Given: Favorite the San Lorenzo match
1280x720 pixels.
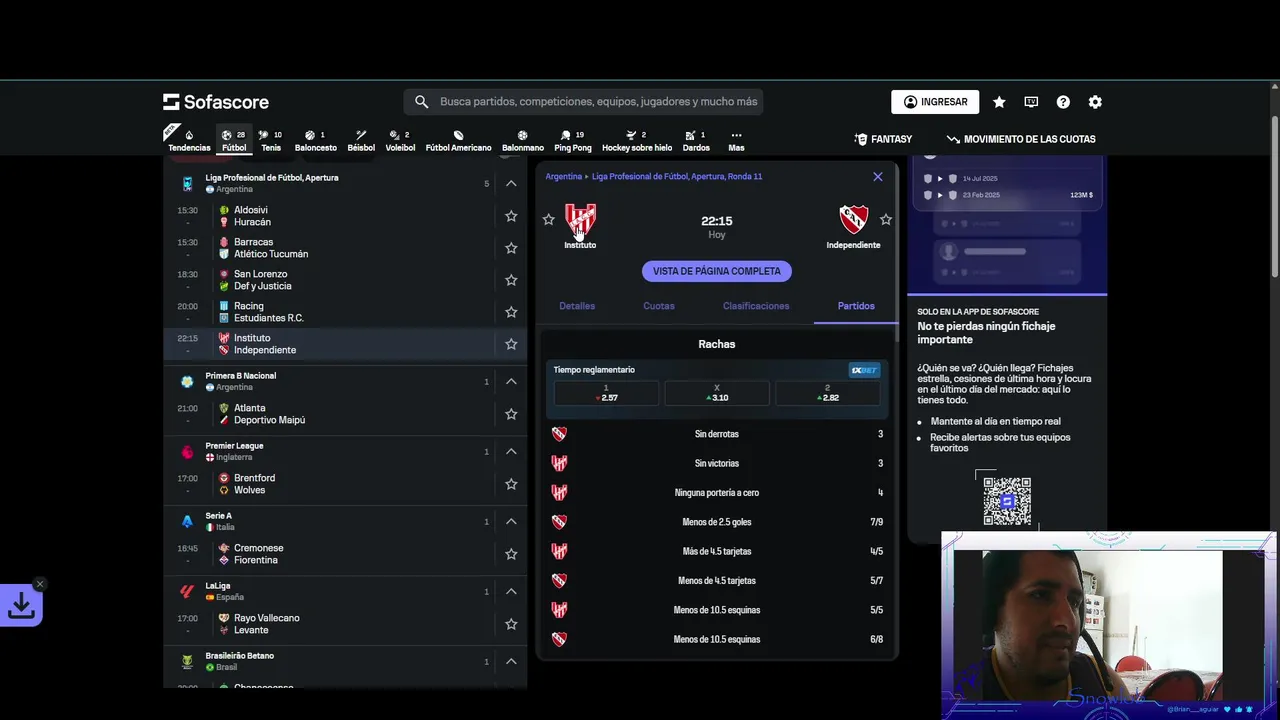Looking at the screenshot, I should 511,280.
